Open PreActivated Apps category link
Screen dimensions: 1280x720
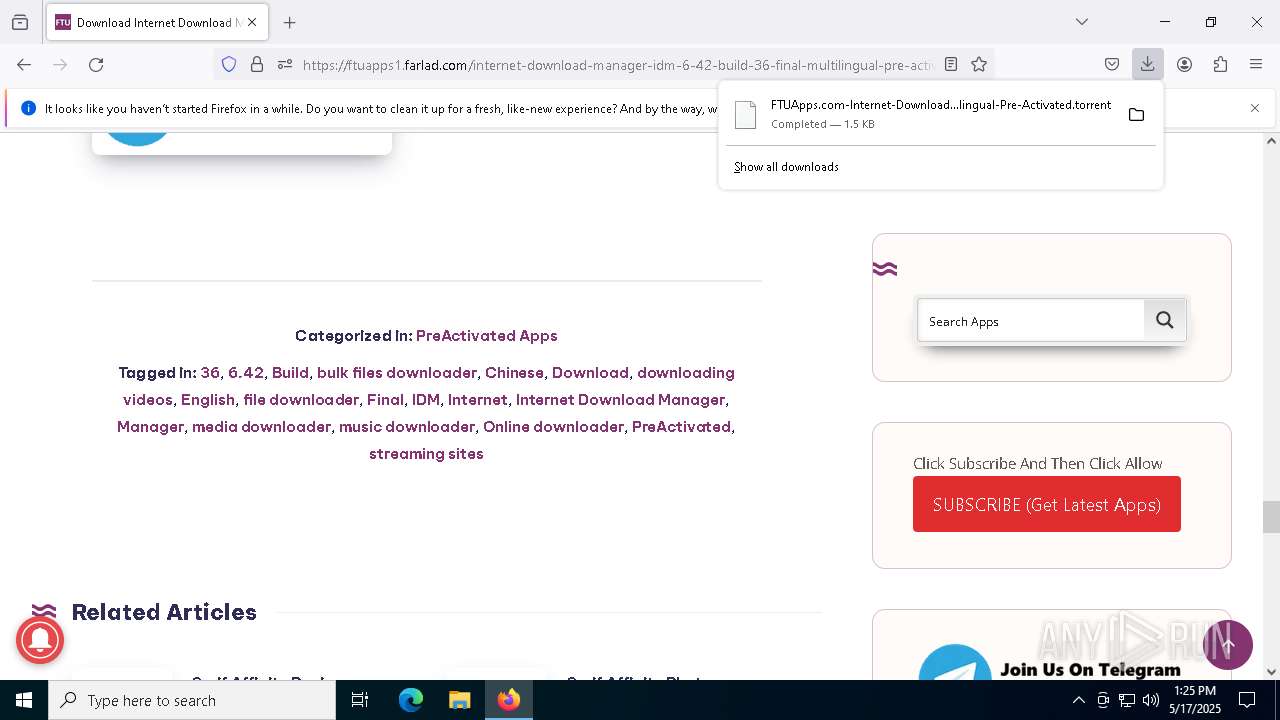pos(487,336)
